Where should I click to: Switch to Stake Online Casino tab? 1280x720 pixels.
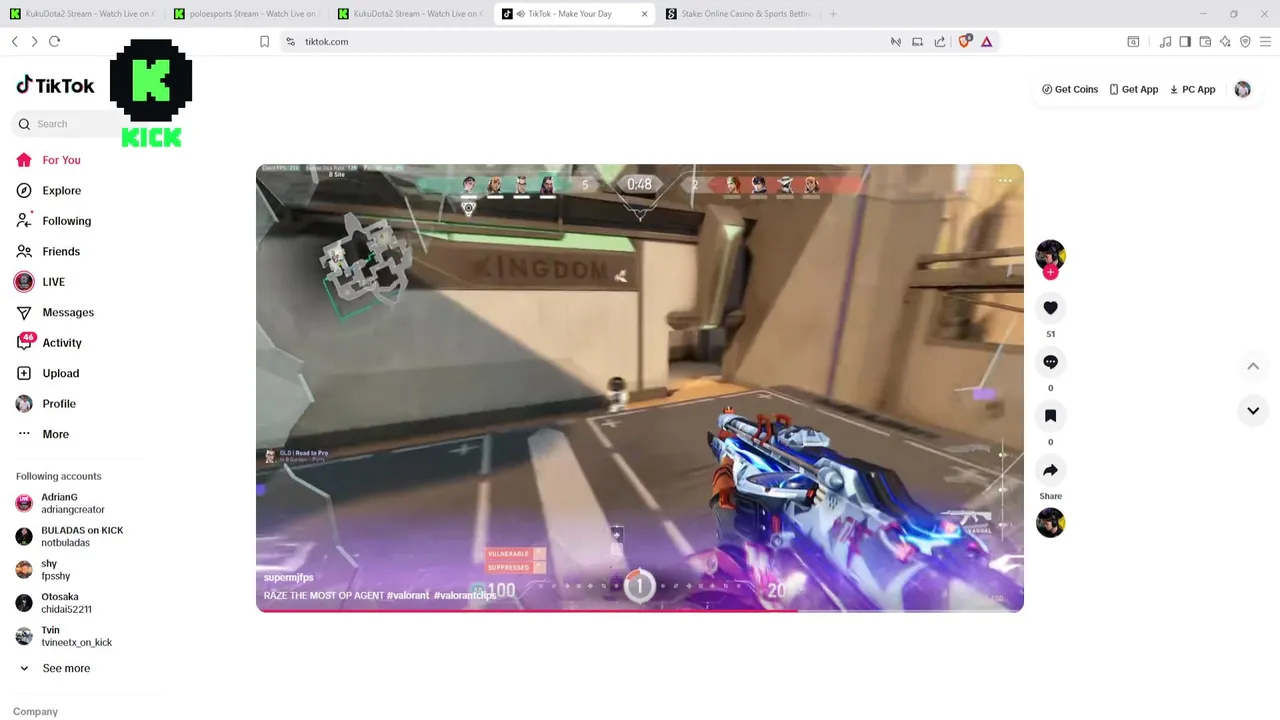pos(740,14)
